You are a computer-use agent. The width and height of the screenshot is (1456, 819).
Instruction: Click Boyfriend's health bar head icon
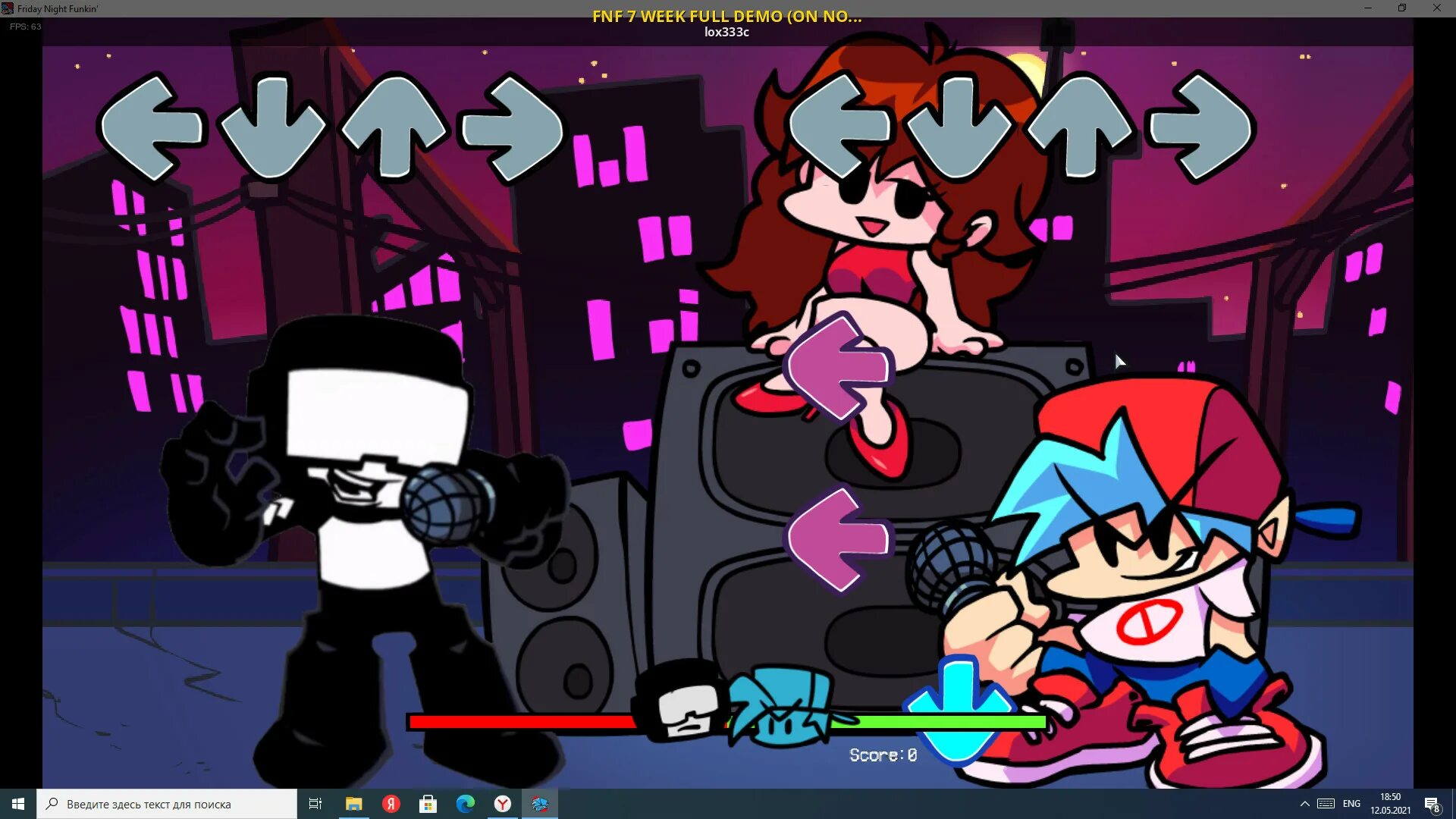(x=781, y=707)
